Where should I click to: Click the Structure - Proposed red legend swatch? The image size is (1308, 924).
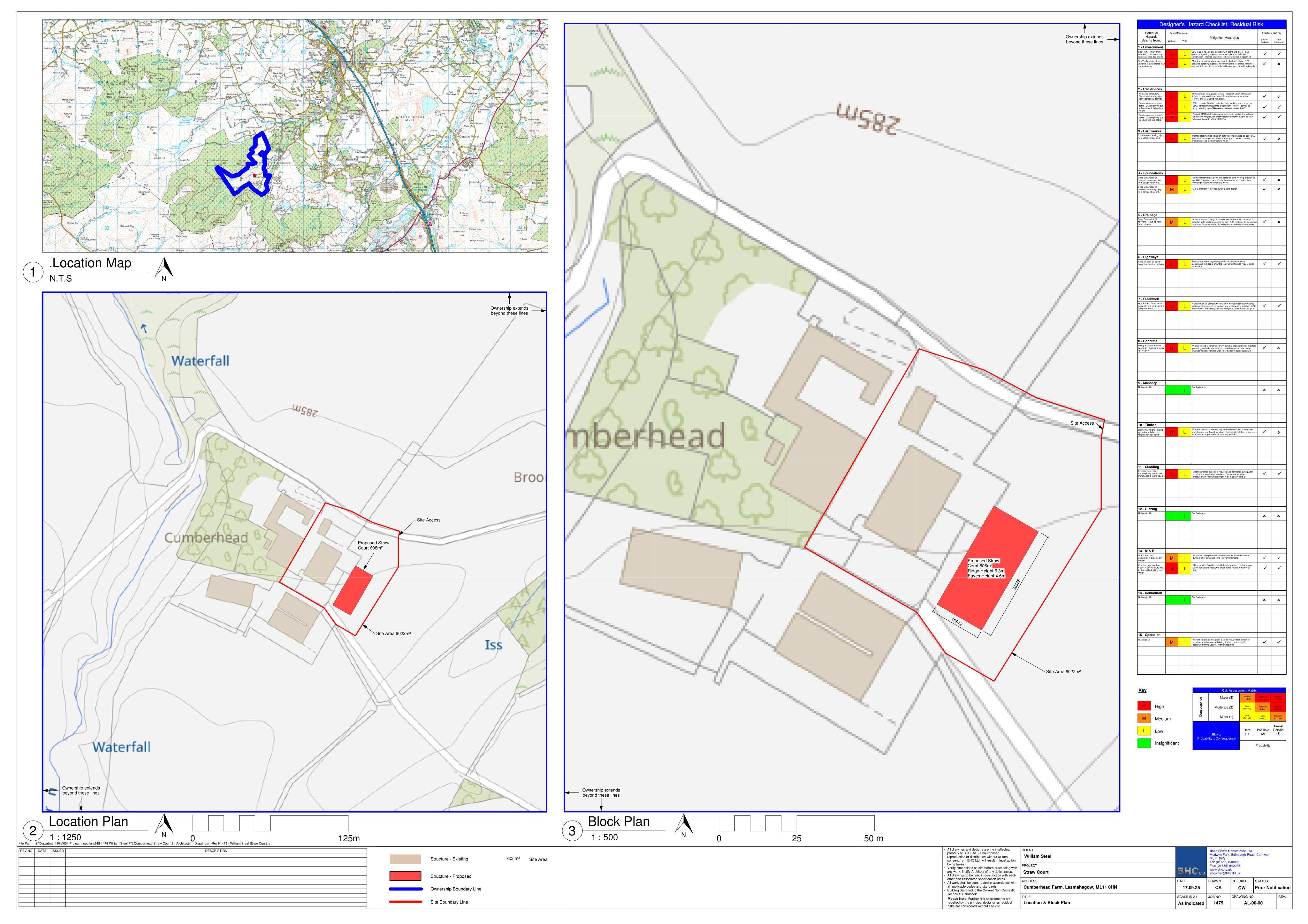(x=405, y=876)
